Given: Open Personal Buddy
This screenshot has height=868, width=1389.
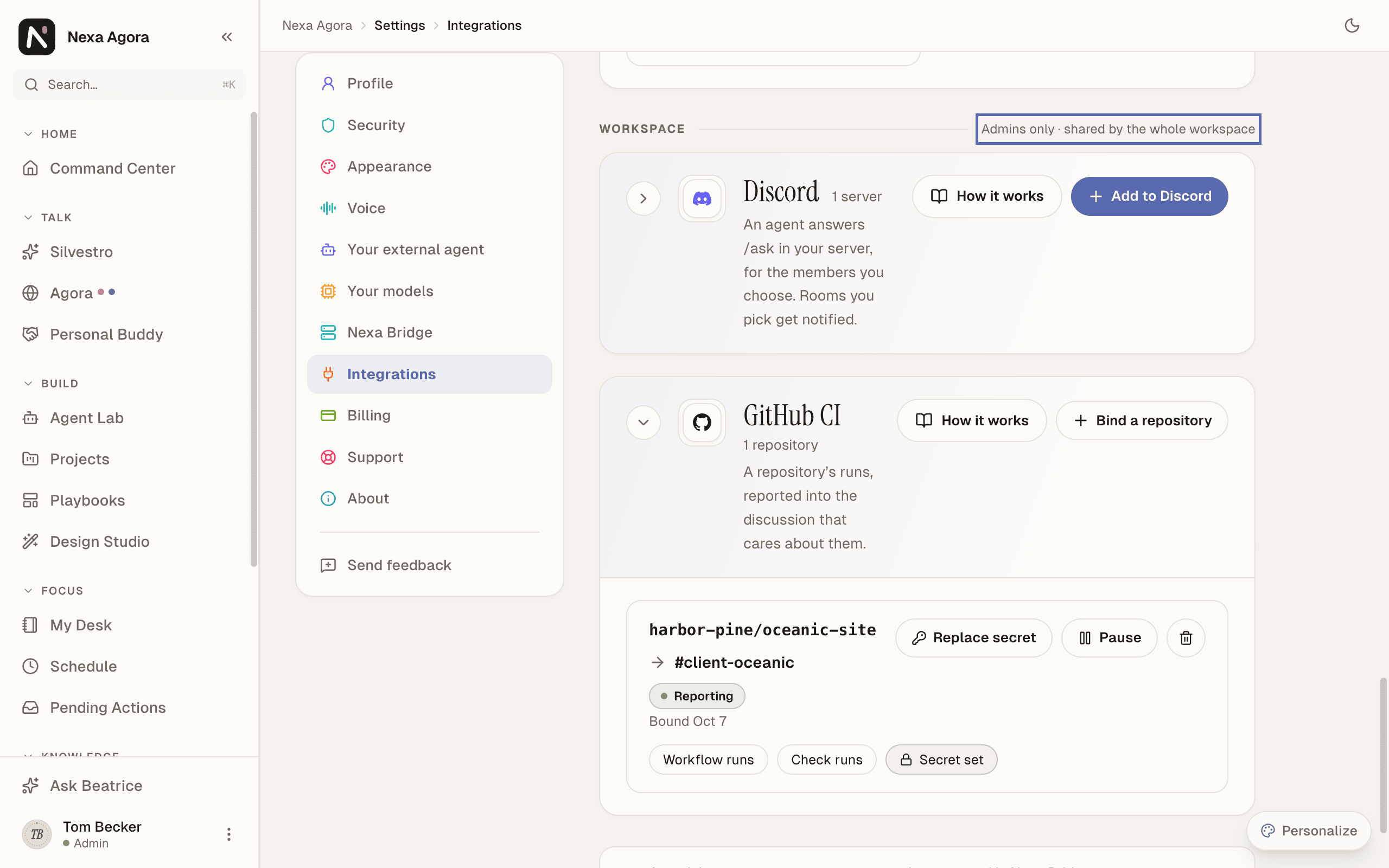Looking at the screenshot, I should (x=130, y=334).
